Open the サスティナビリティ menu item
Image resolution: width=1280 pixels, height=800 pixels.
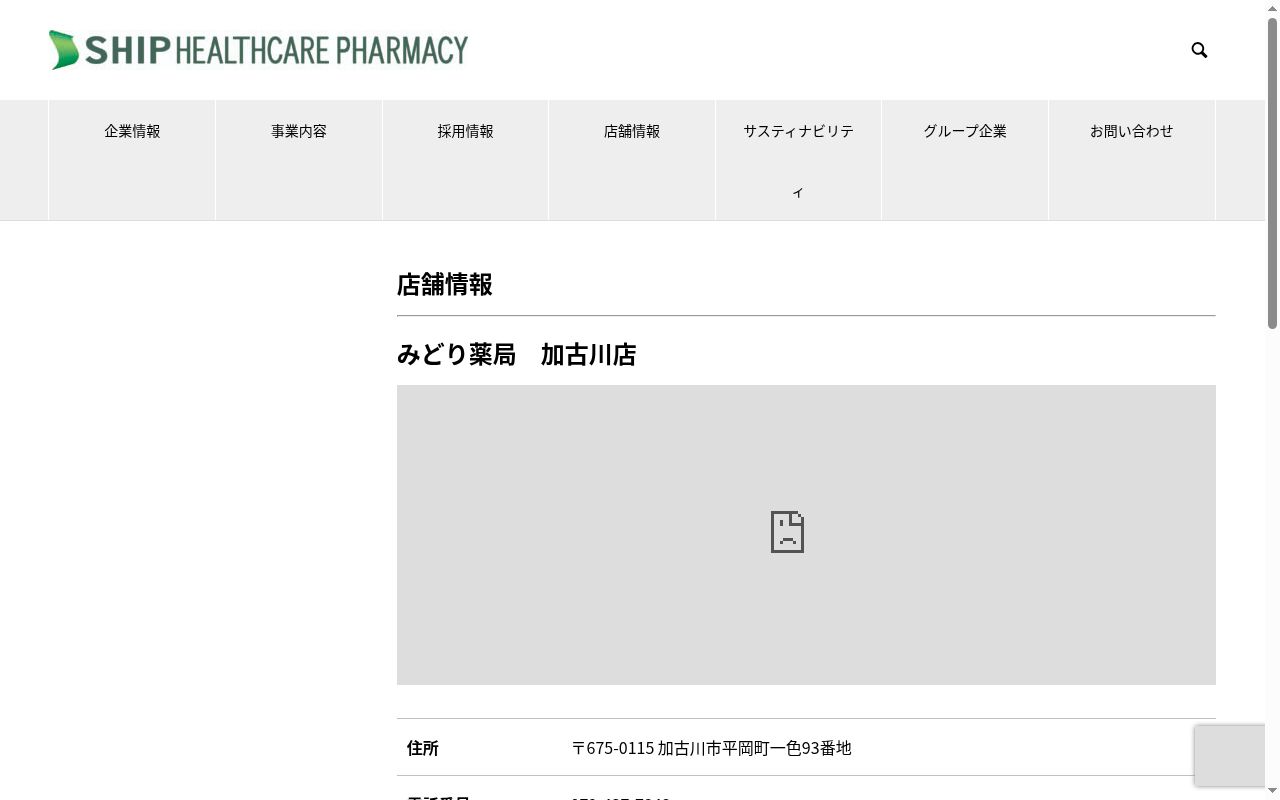(798, 160)
